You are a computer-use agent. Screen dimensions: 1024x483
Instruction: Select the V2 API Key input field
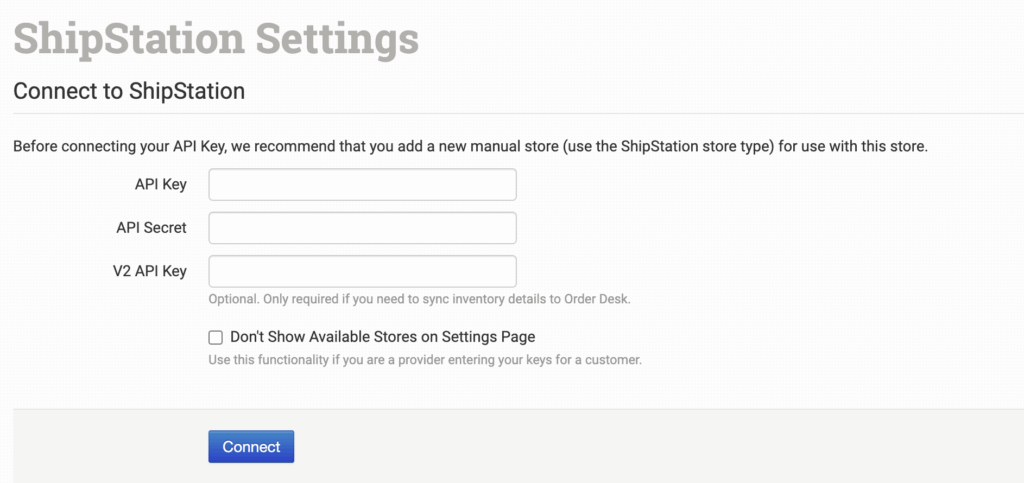click(x=362, y=271)
